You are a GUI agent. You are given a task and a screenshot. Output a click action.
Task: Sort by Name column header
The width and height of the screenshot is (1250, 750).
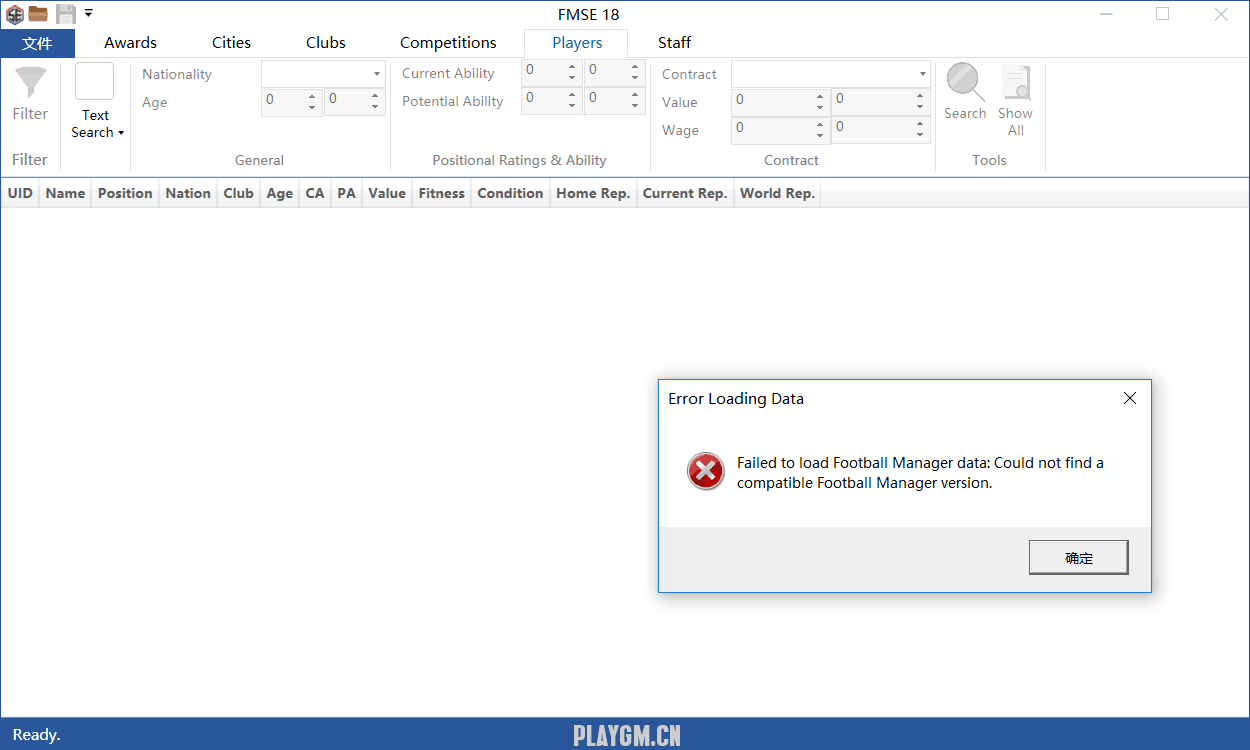pos(65,193)
